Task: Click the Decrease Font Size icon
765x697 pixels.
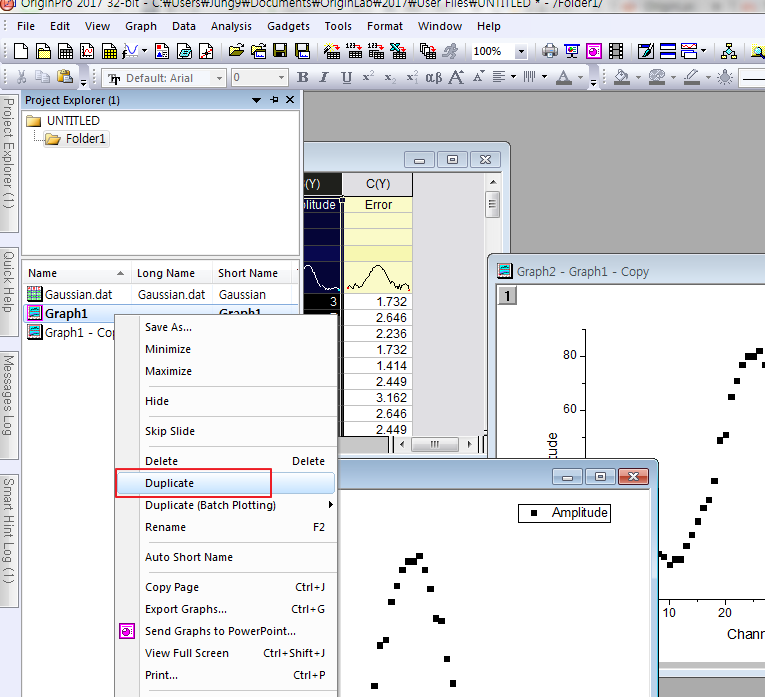Action: coord(478,77)
